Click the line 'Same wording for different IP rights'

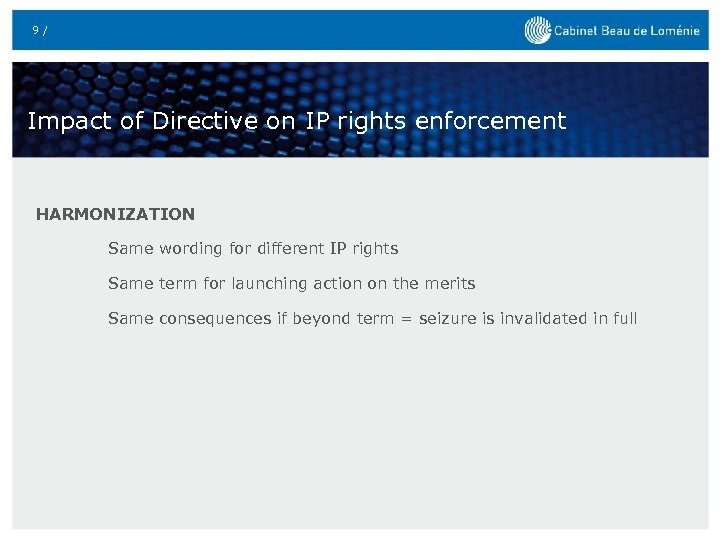[x=253, y=248]
